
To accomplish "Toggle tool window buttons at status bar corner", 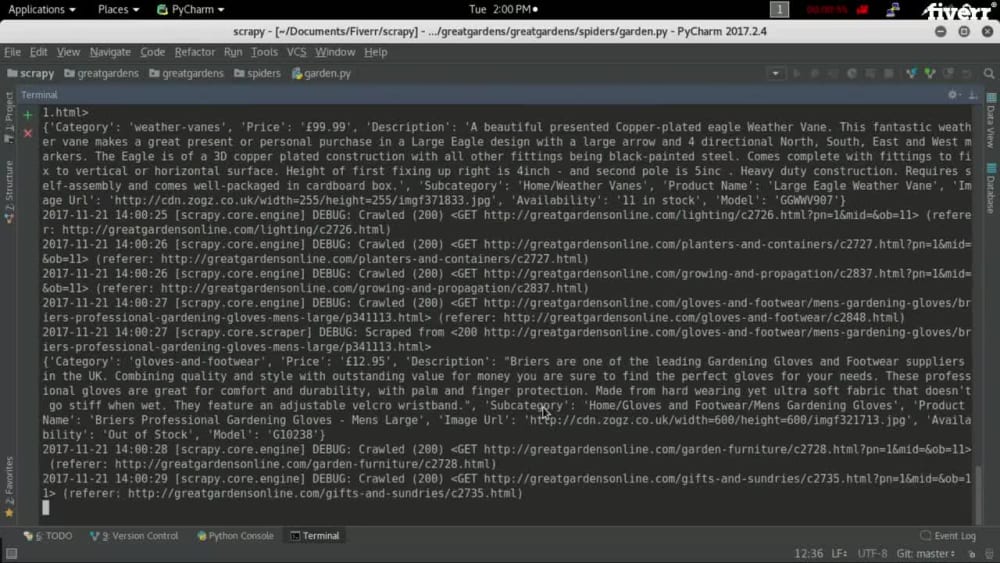I will click(x=11, y=553).
